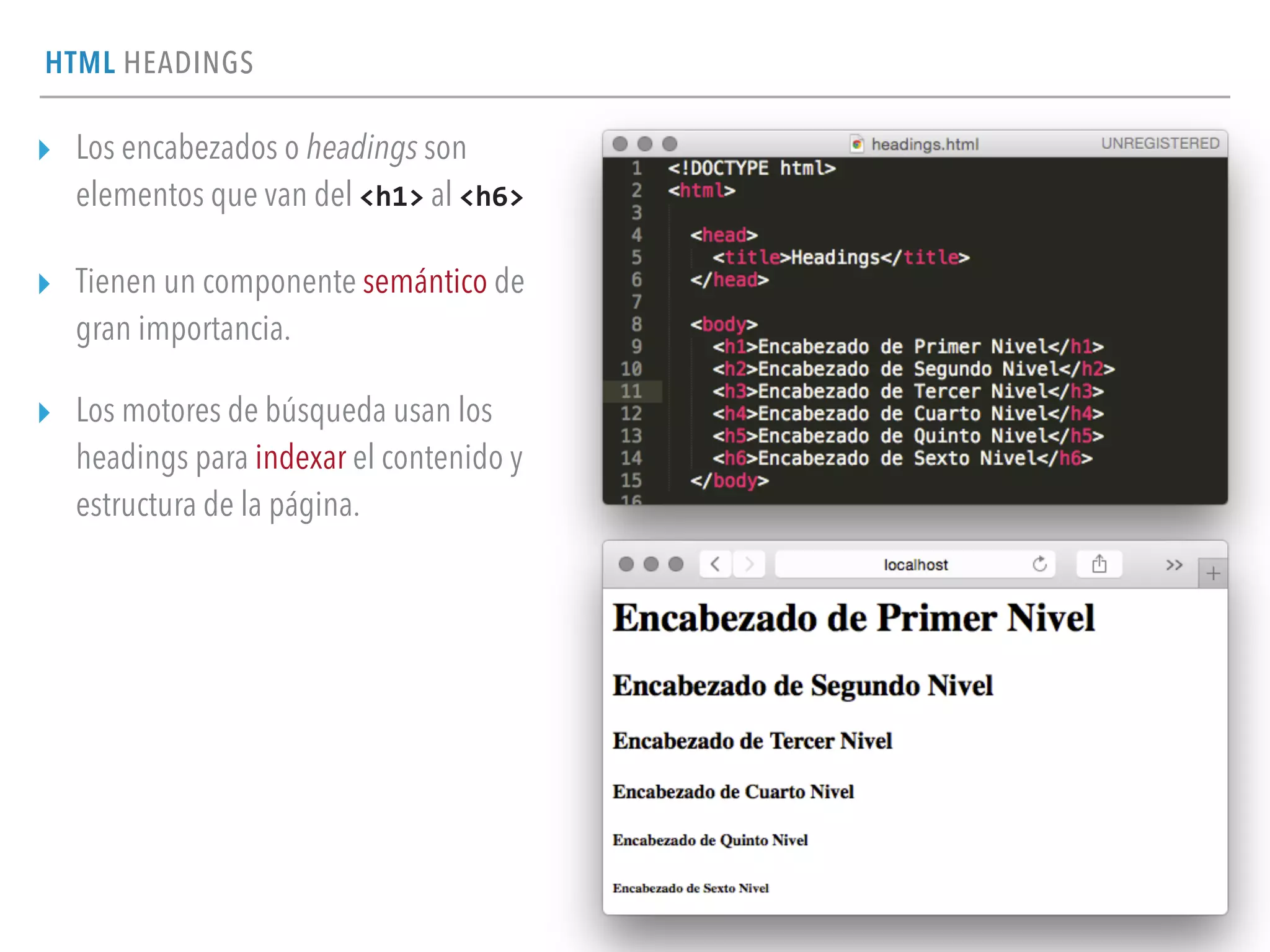Click the headings.html file icon in title bar

coord(857,144)
